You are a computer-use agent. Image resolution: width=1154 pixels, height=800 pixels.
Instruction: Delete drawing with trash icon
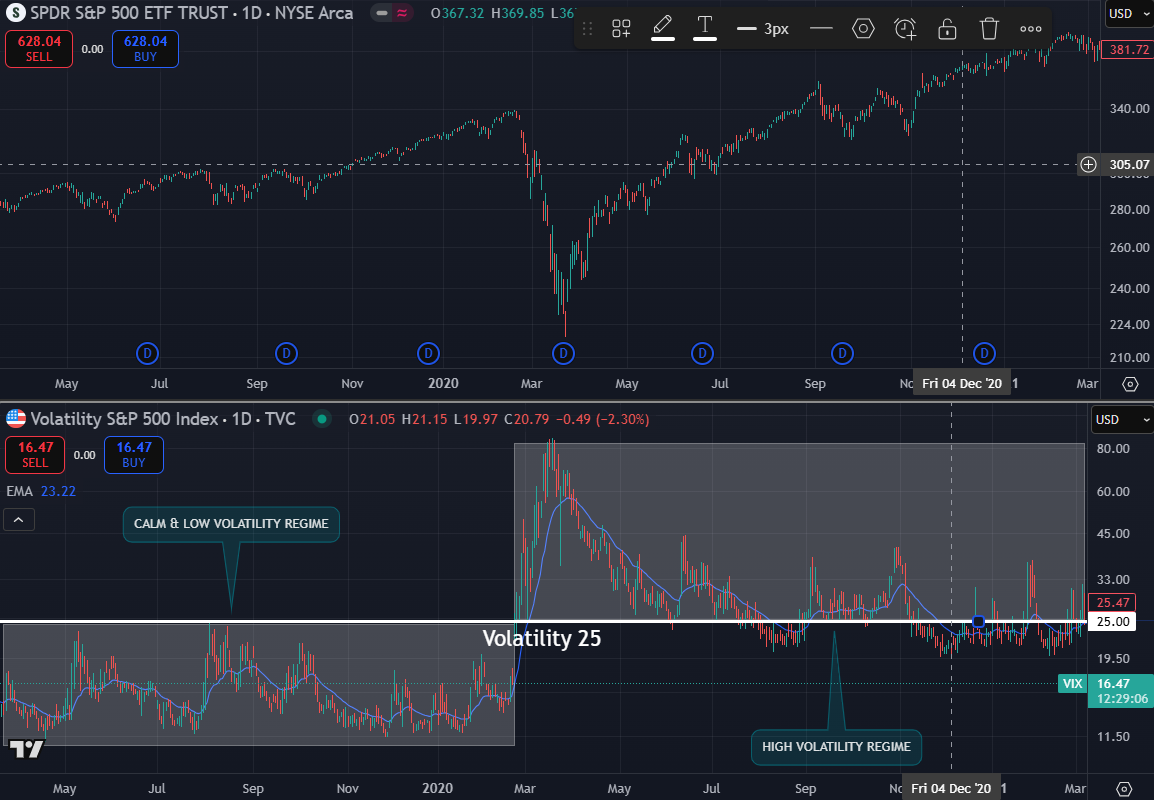pyautogui.click(x=989, y=29)
